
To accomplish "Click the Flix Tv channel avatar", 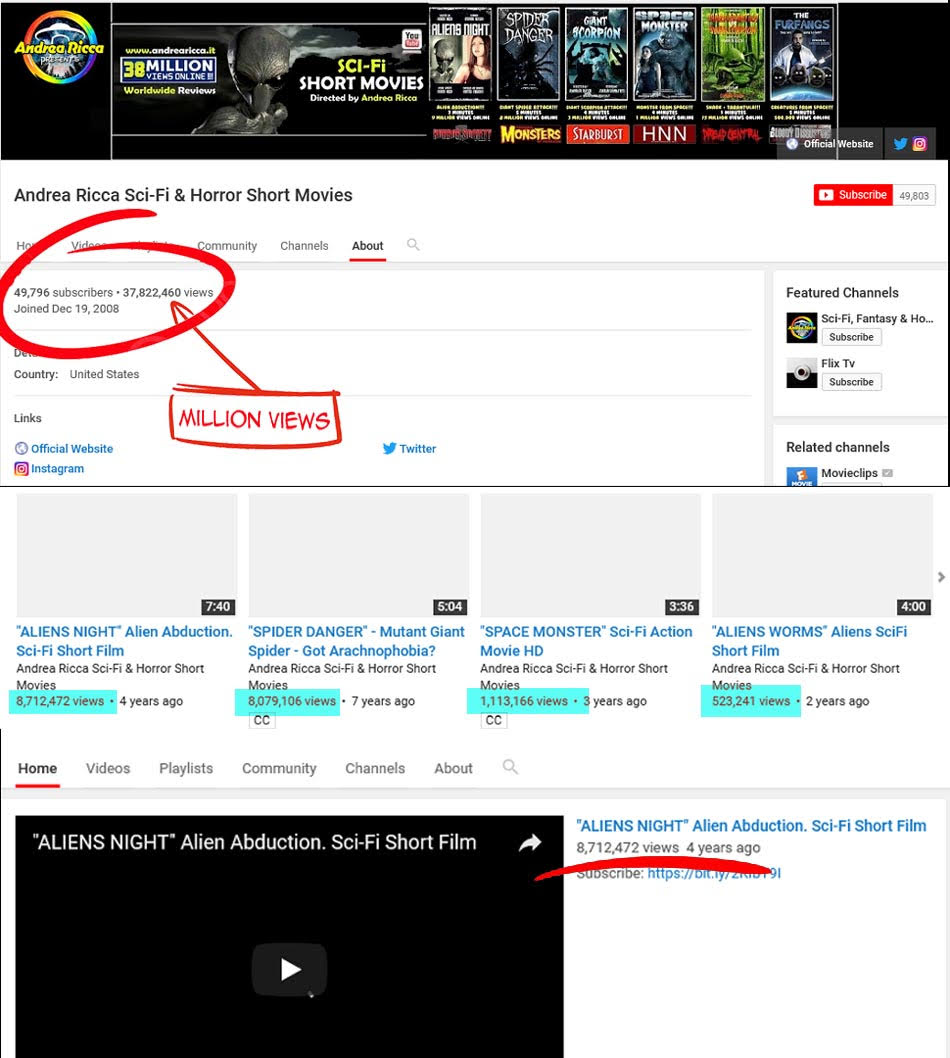I will coord(802,372).
